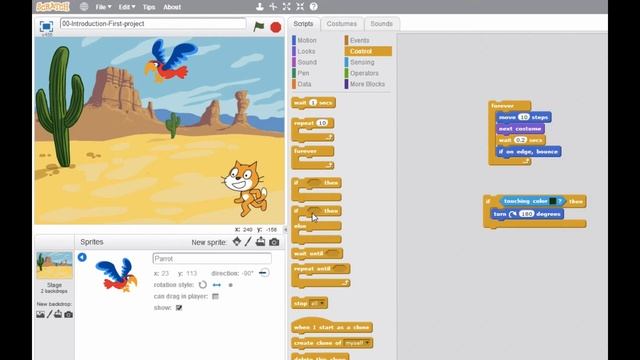Click when I start as clone block

point(332,326)
